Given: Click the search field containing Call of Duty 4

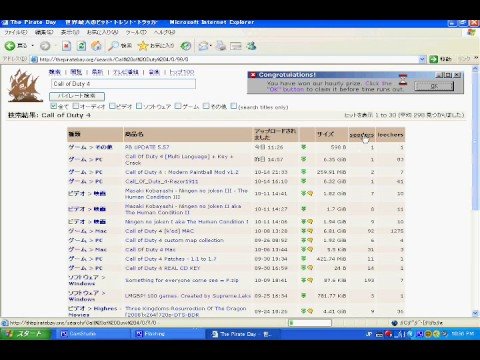Looking at the screenshot, I should pos(123,84).
